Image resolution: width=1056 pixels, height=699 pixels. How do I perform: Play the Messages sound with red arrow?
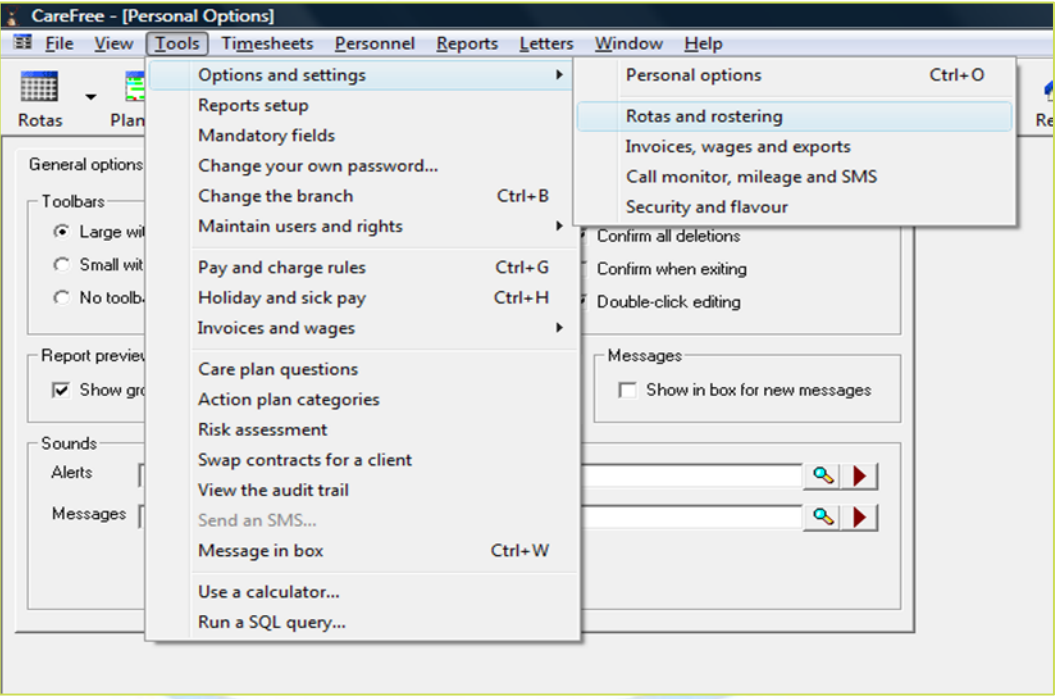(x=859, y=517)
